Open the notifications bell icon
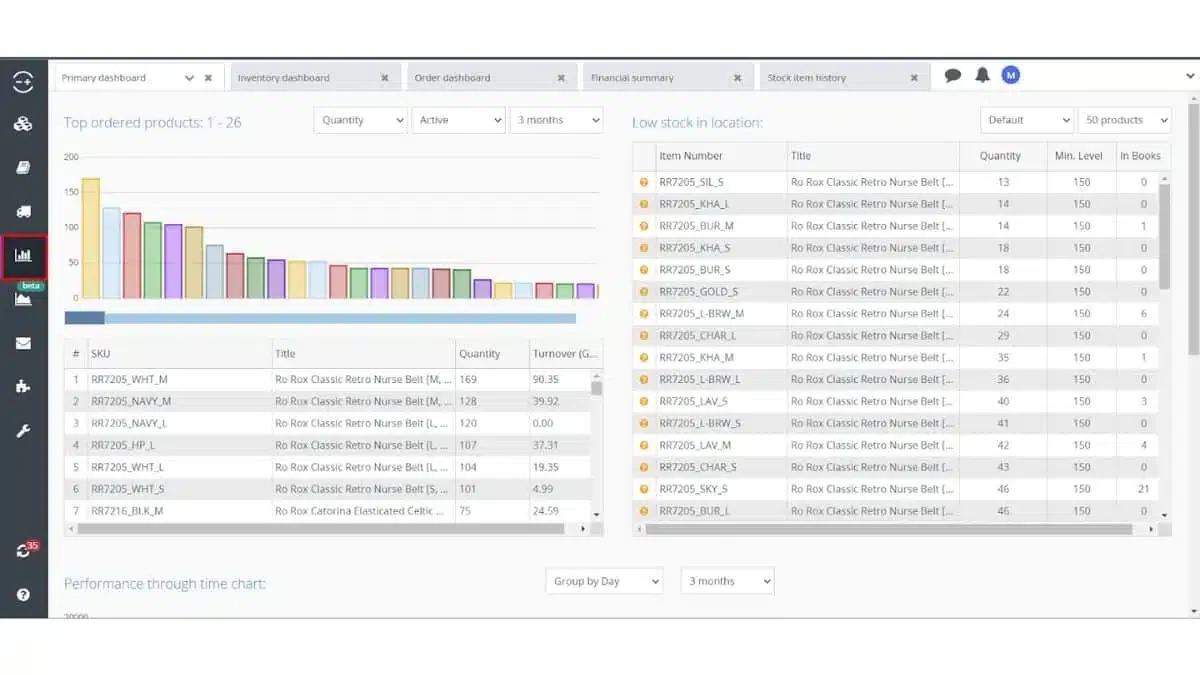This screenshot has width=1200, height=675. click(x=983, y=75)
